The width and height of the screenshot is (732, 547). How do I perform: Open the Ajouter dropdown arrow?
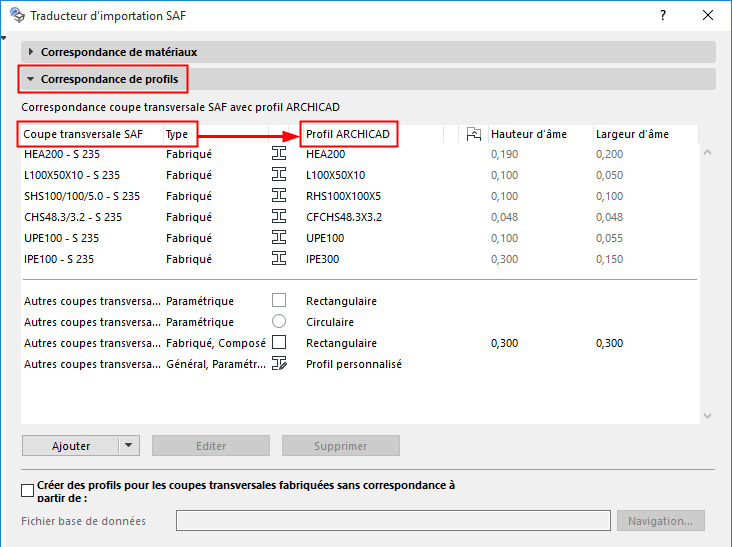point(129,445)
